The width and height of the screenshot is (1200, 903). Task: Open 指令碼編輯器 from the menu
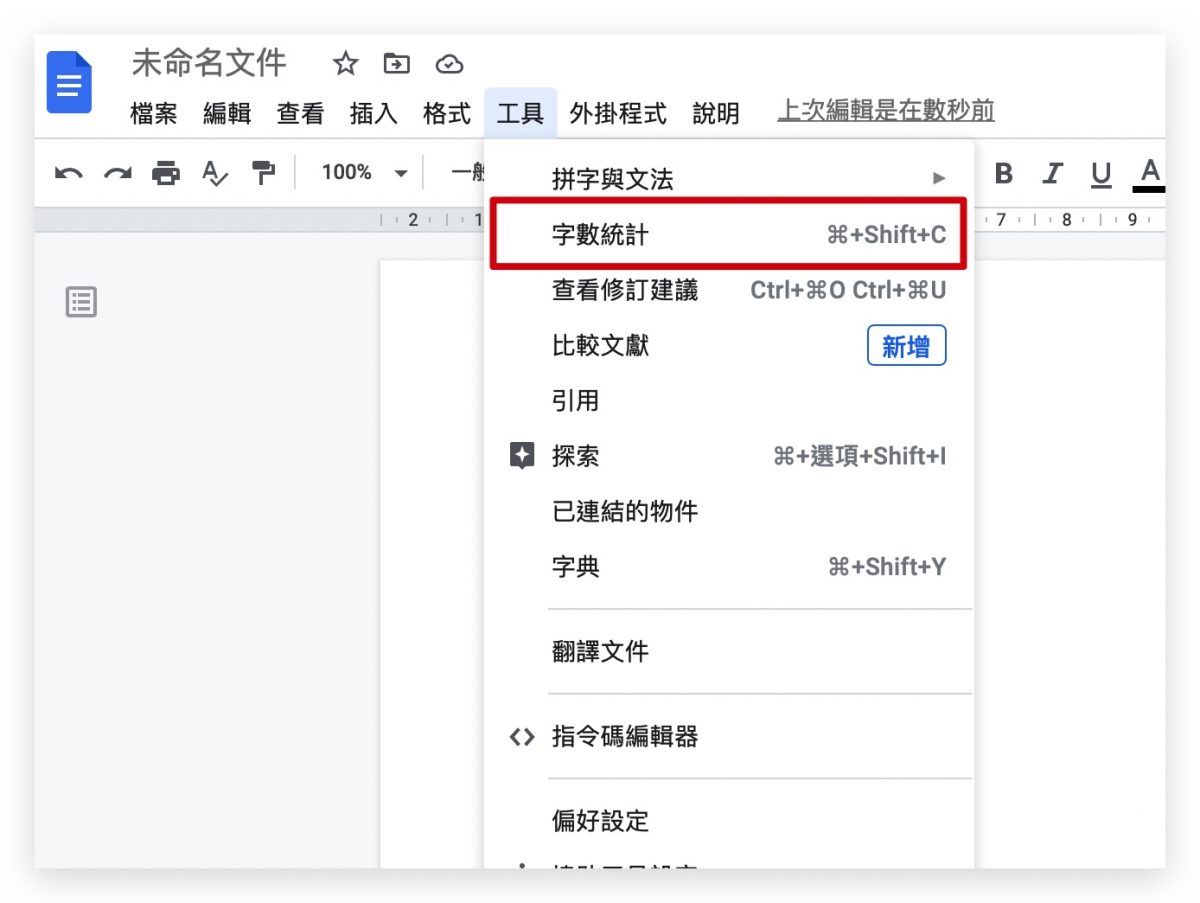tap(729, 737)
